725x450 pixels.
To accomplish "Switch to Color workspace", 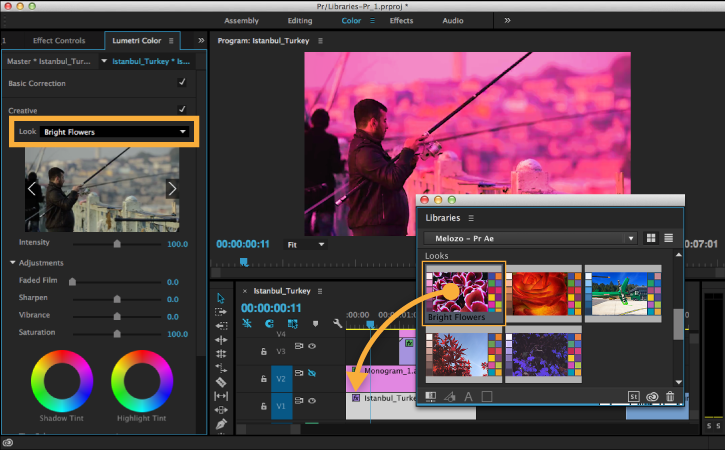I will [x=351, y=20].
